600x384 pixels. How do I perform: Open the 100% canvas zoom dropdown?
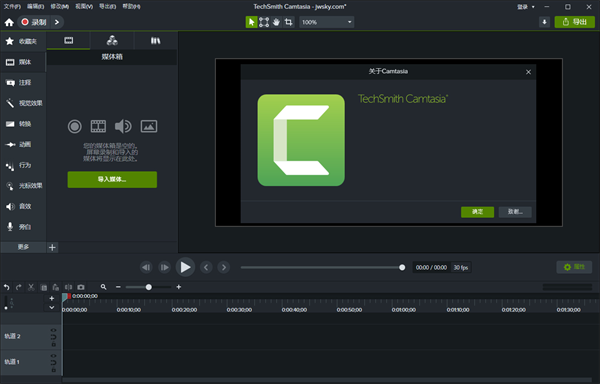point(327,22)
